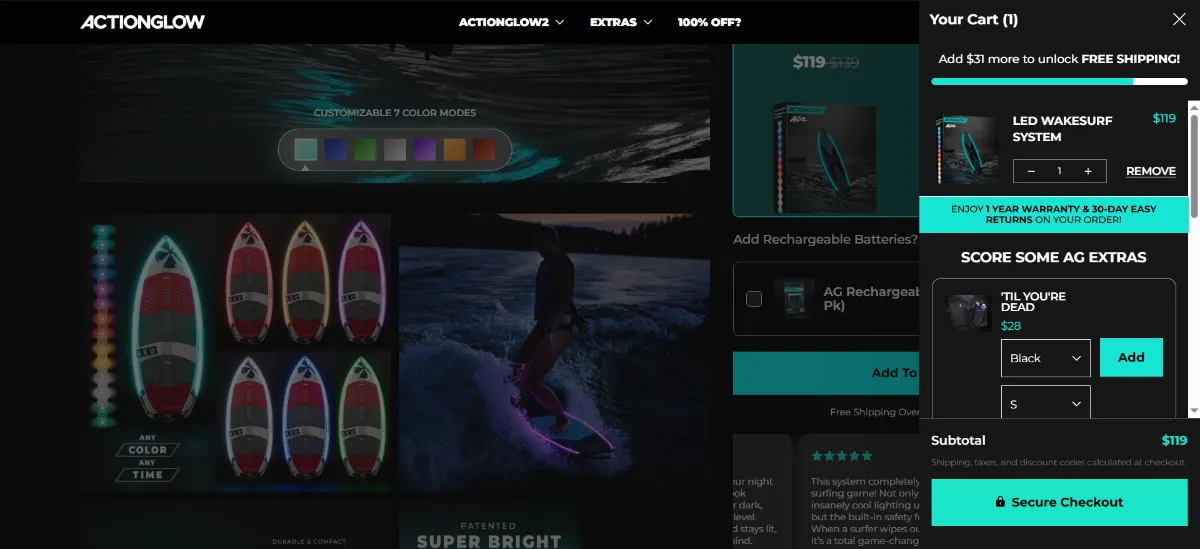
Task: Select the orange color mode swatch
Action: point(454,150)
